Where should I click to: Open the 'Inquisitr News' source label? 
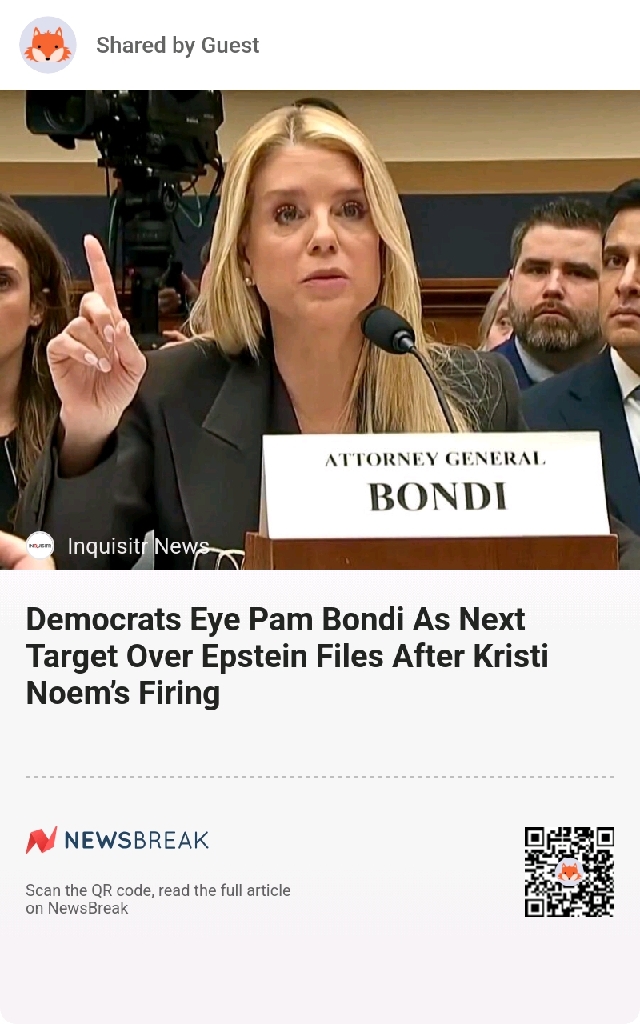coord(138,546)
